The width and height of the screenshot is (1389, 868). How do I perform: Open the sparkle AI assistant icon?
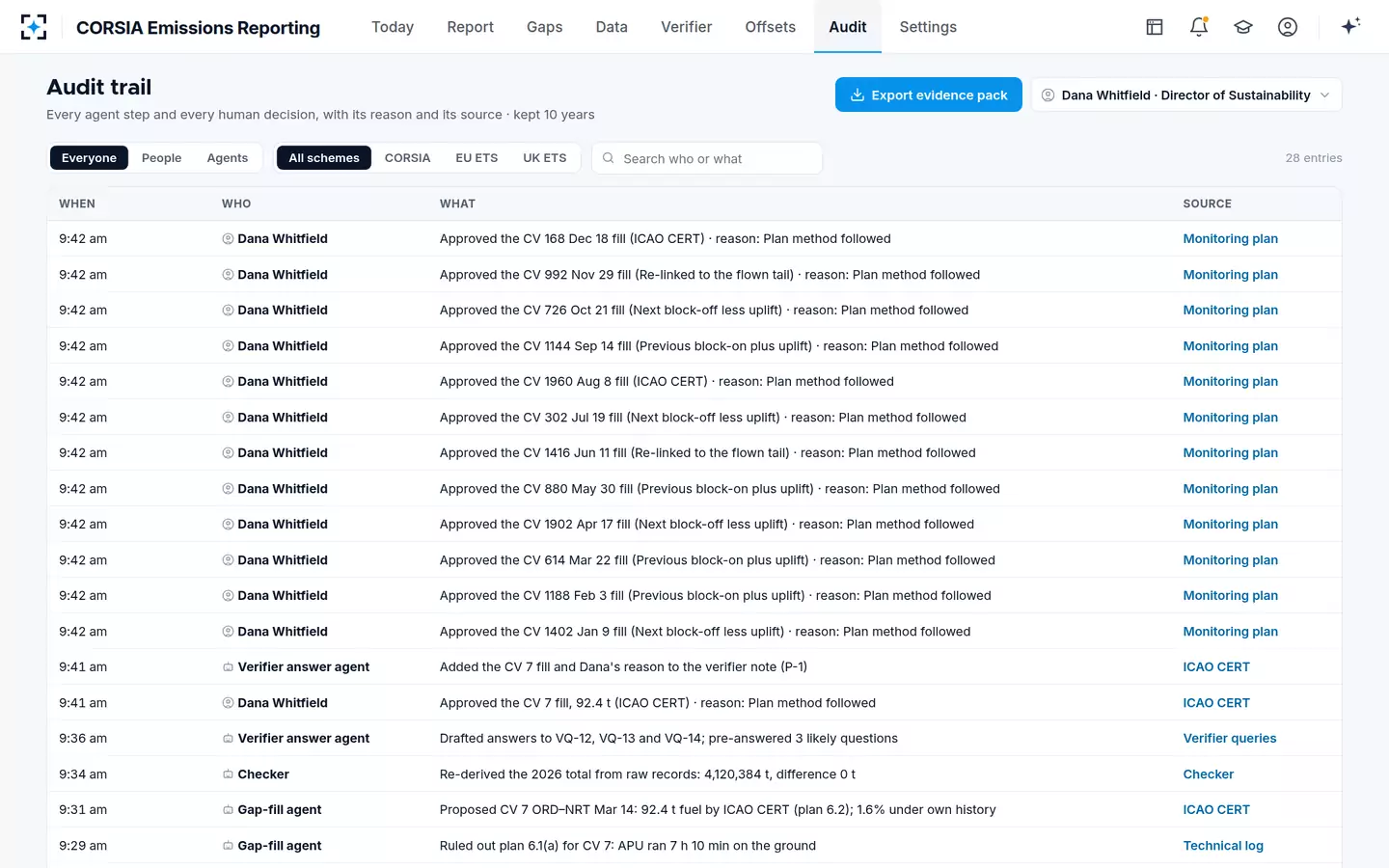coord(1350,26)
